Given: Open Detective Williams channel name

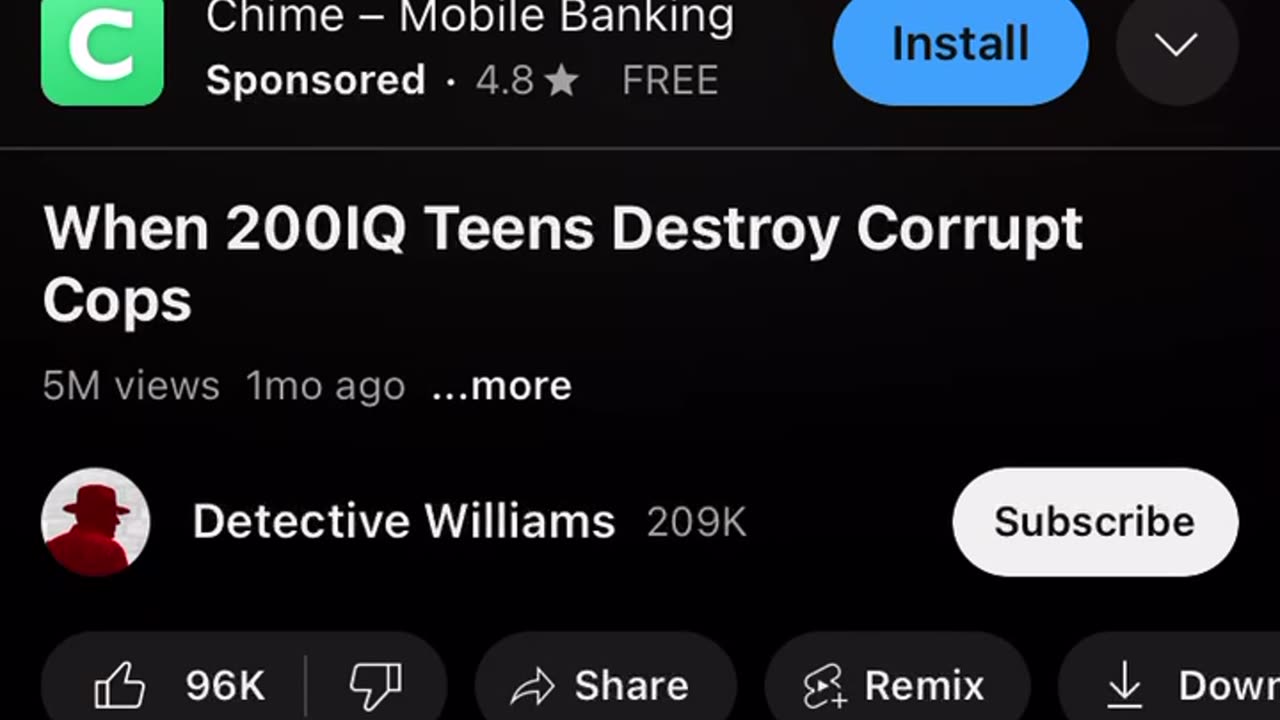Looking at the screenshot, I should click(404, 522).
